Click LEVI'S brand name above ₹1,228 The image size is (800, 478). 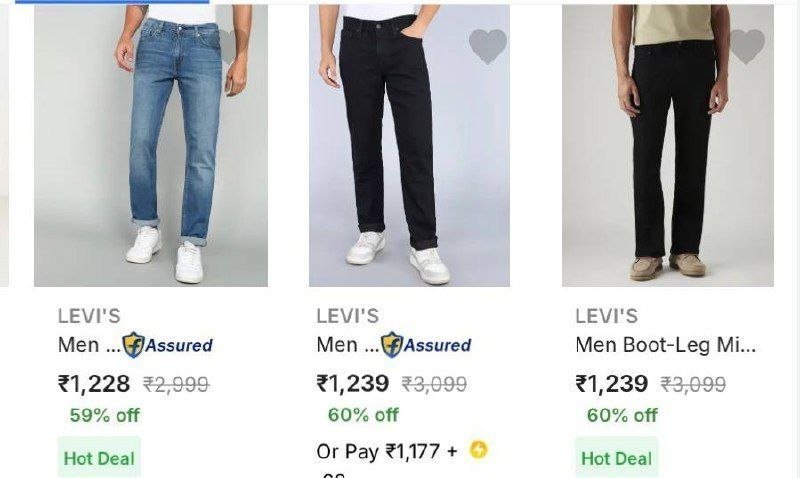89,316
